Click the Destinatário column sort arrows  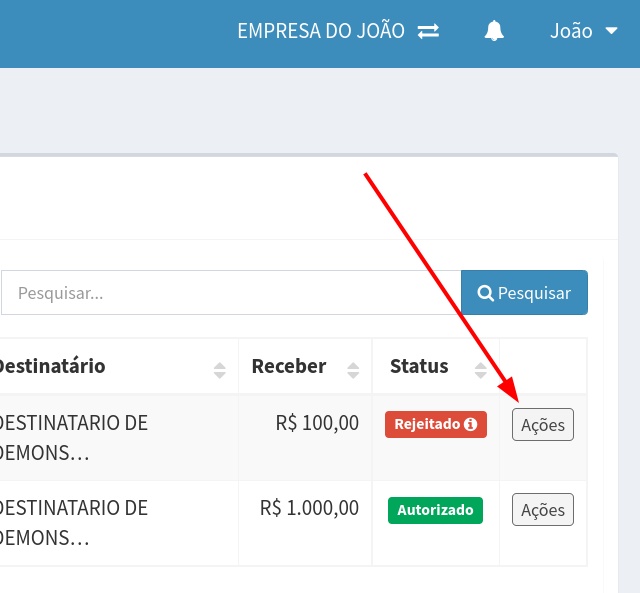click(220, 370)
